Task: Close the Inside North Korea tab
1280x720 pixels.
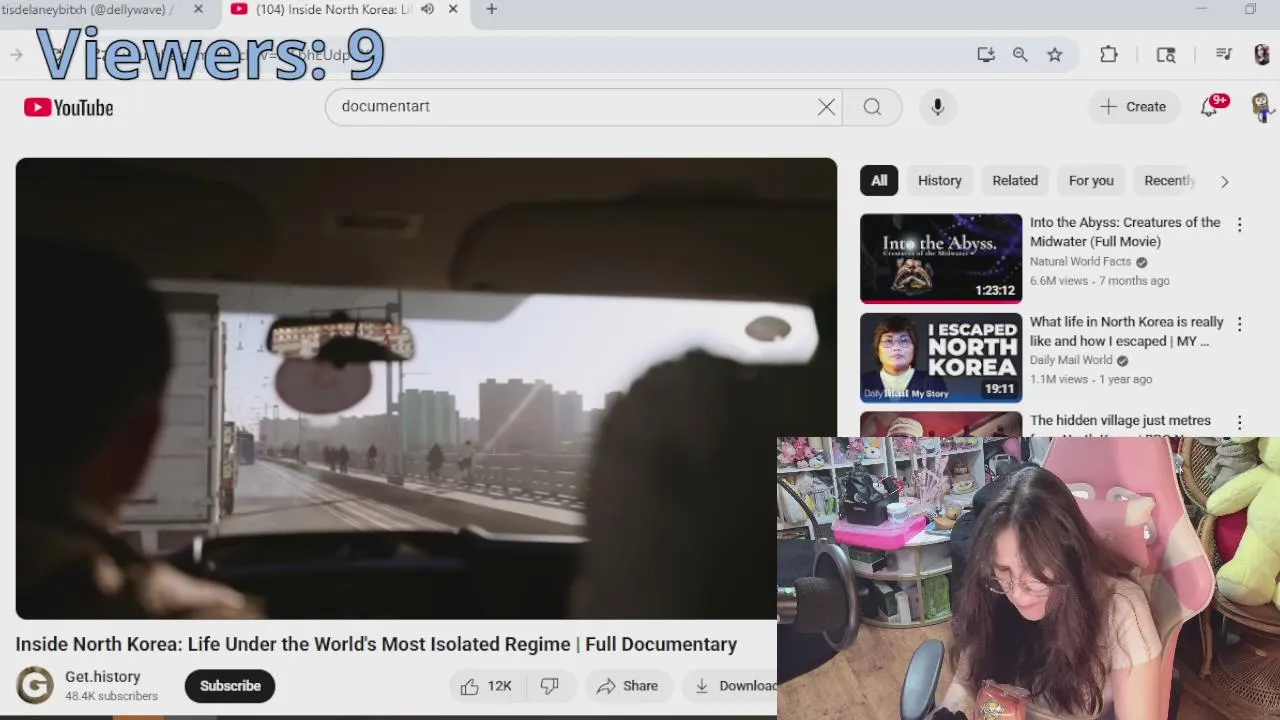Action: [x=453, y=9]
